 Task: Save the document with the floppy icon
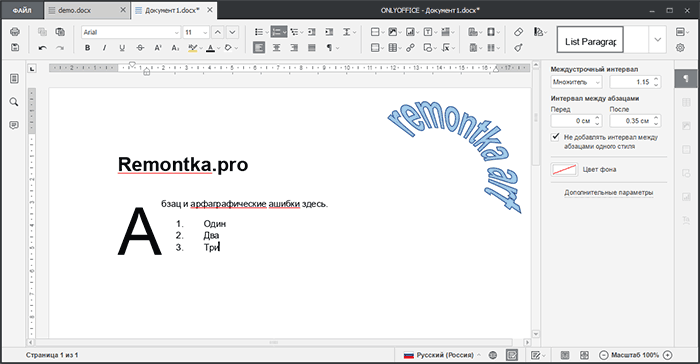15,47
